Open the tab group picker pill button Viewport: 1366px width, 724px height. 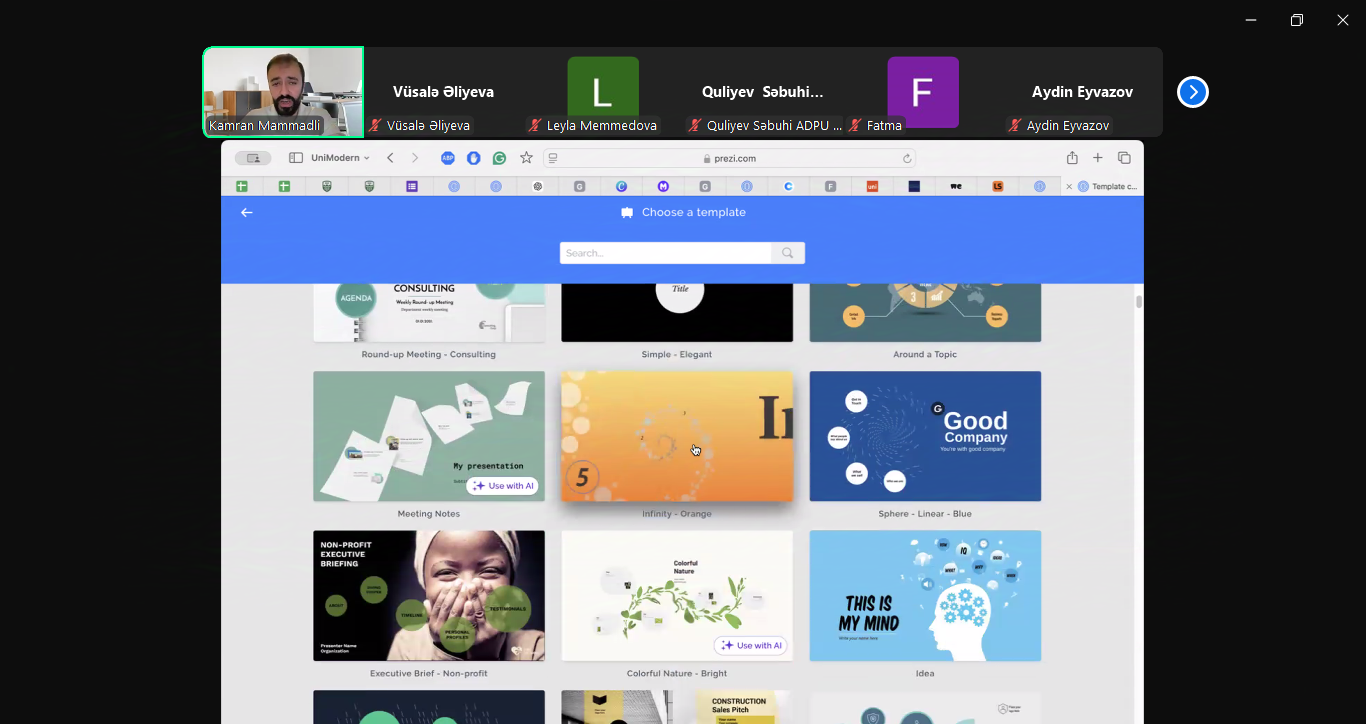point(253,158)
